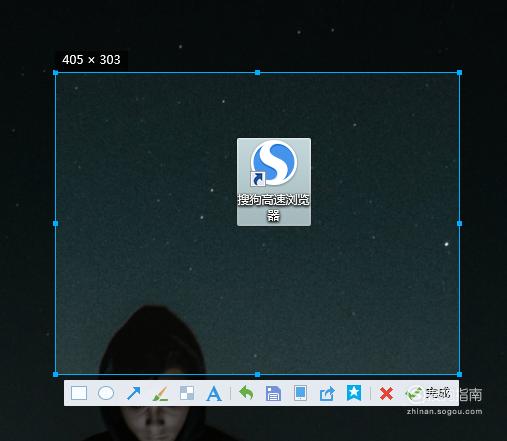Select the mosaic blur tool
The image size is (507, 441).
(x=187, y=393)
